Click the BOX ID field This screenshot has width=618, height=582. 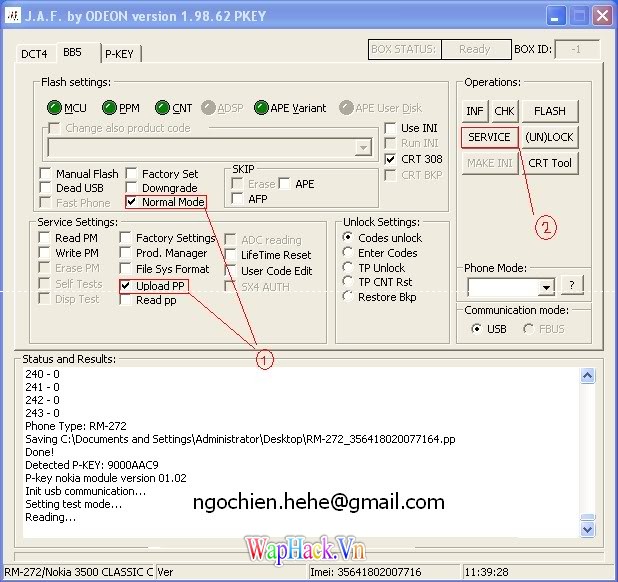(577, 49)
